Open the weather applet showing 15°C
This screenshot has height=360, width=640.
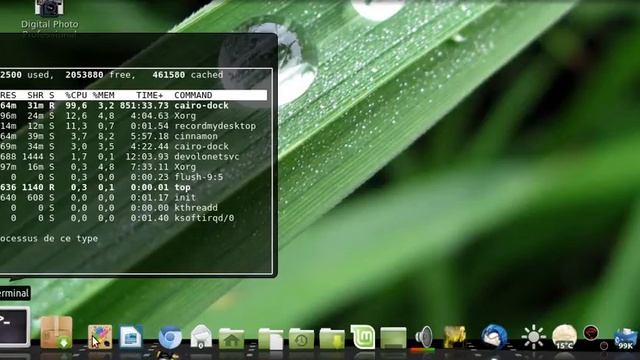click(564, 337)
